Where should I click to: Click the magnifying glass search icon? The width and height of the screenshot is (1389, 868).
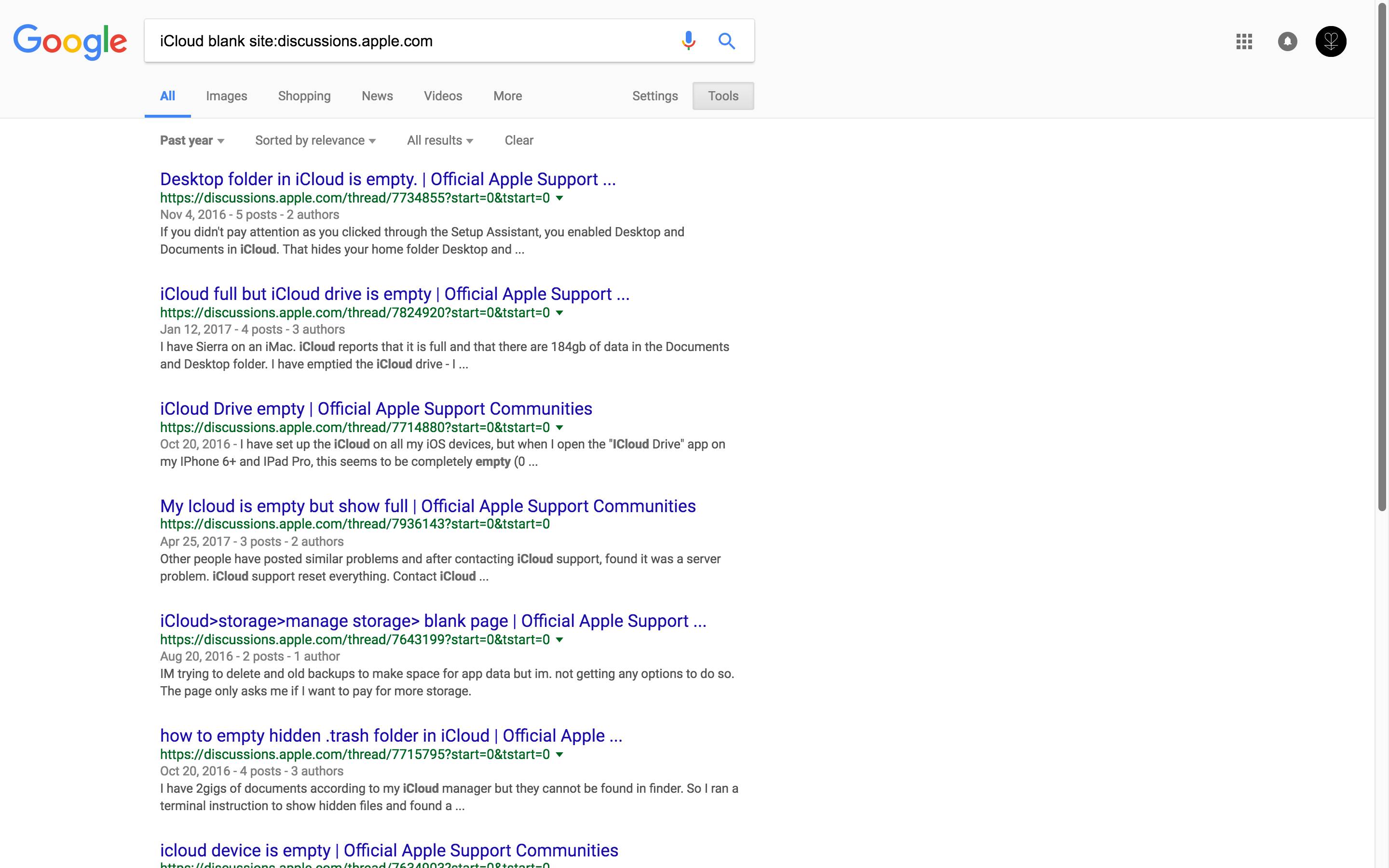pyautogui.click(x=727, y=41)
